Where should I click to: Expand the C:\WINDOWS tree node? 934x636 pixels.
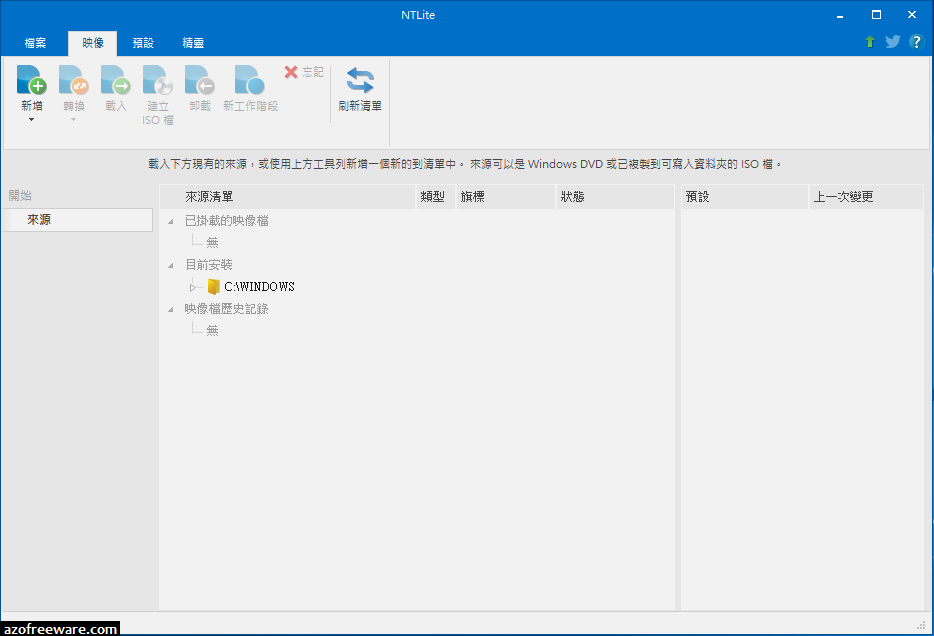pyautogui.click(x=192, y=288)
